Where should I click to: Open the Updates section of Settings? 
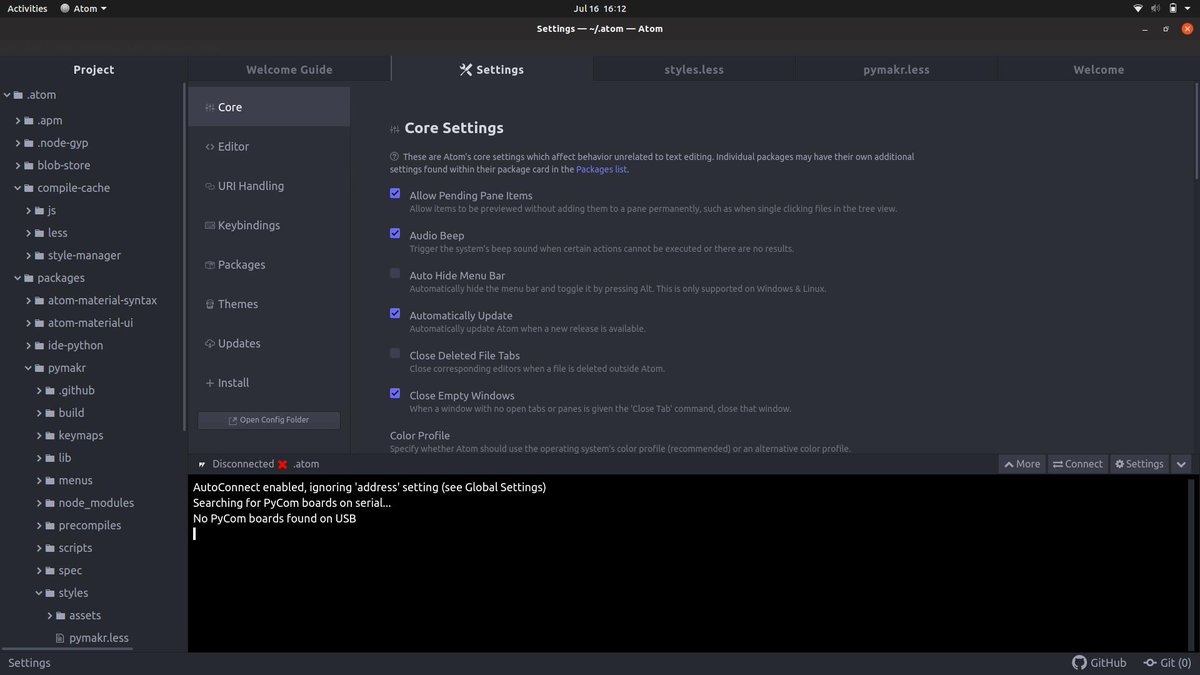click(239, 343)
